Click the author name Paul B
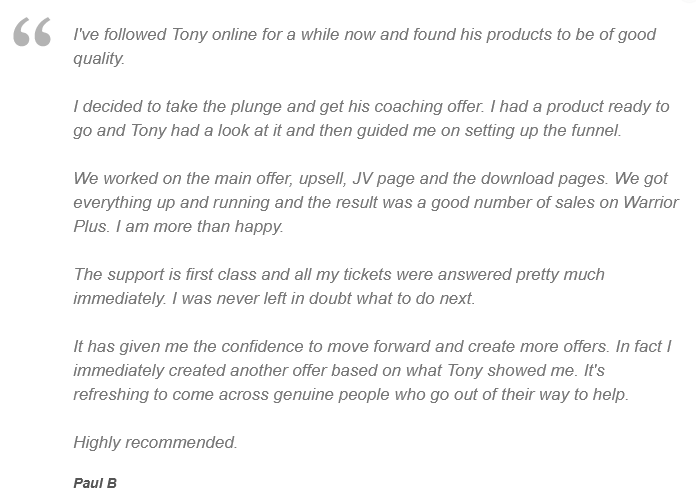Image resolution: width=696 pixels, height=503 pixels. 95,483
